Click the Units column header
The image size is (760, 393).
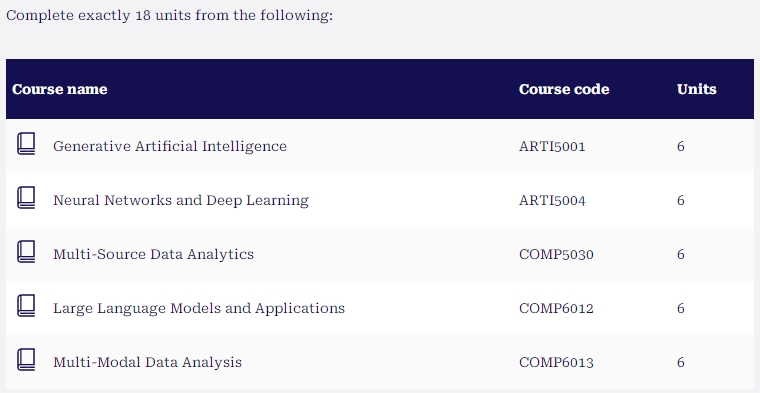pos(697,89)
